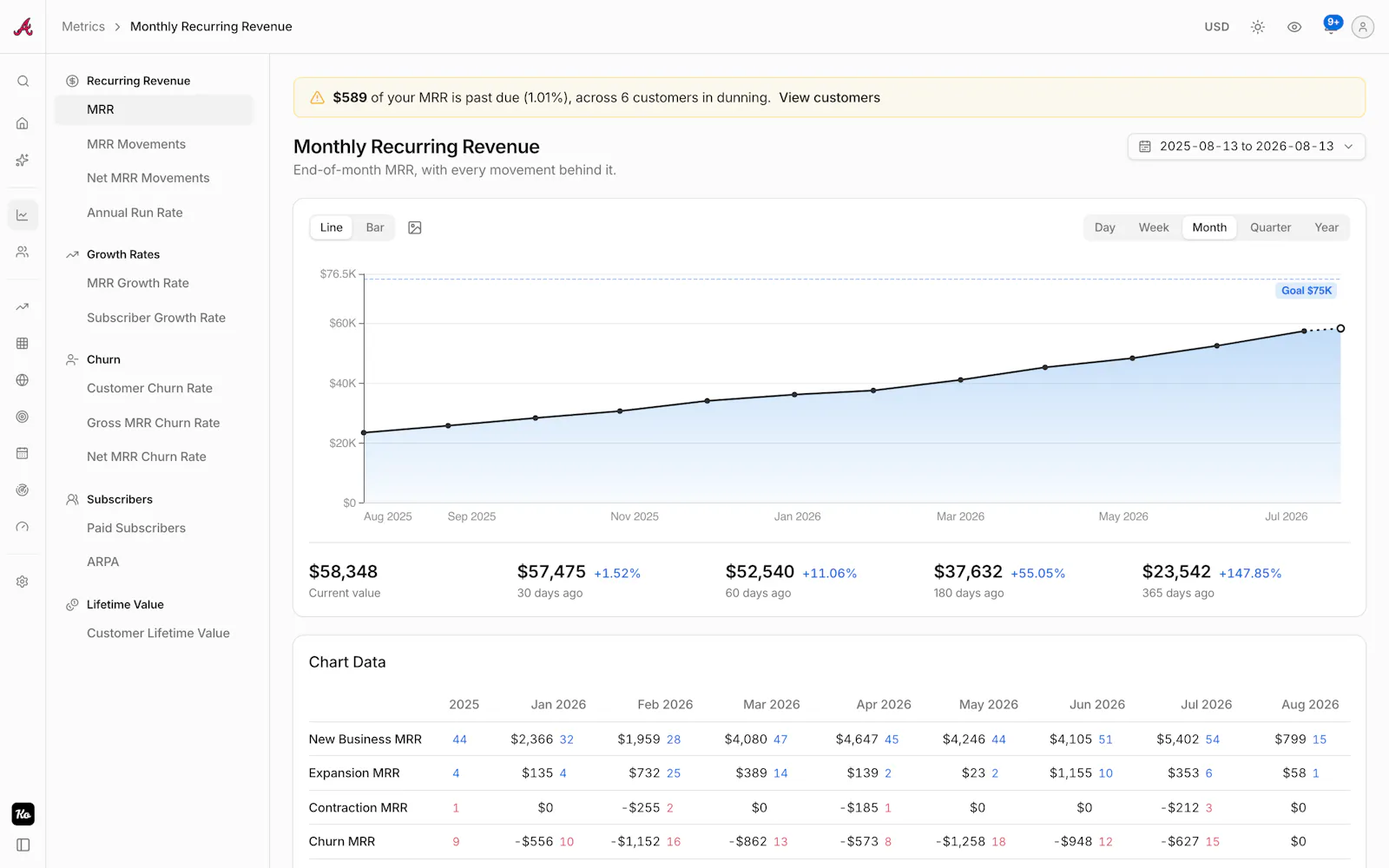This screenshot has height=868, width=1389.
Task: Set interval to Week
Action: (x=1154, y=227)
